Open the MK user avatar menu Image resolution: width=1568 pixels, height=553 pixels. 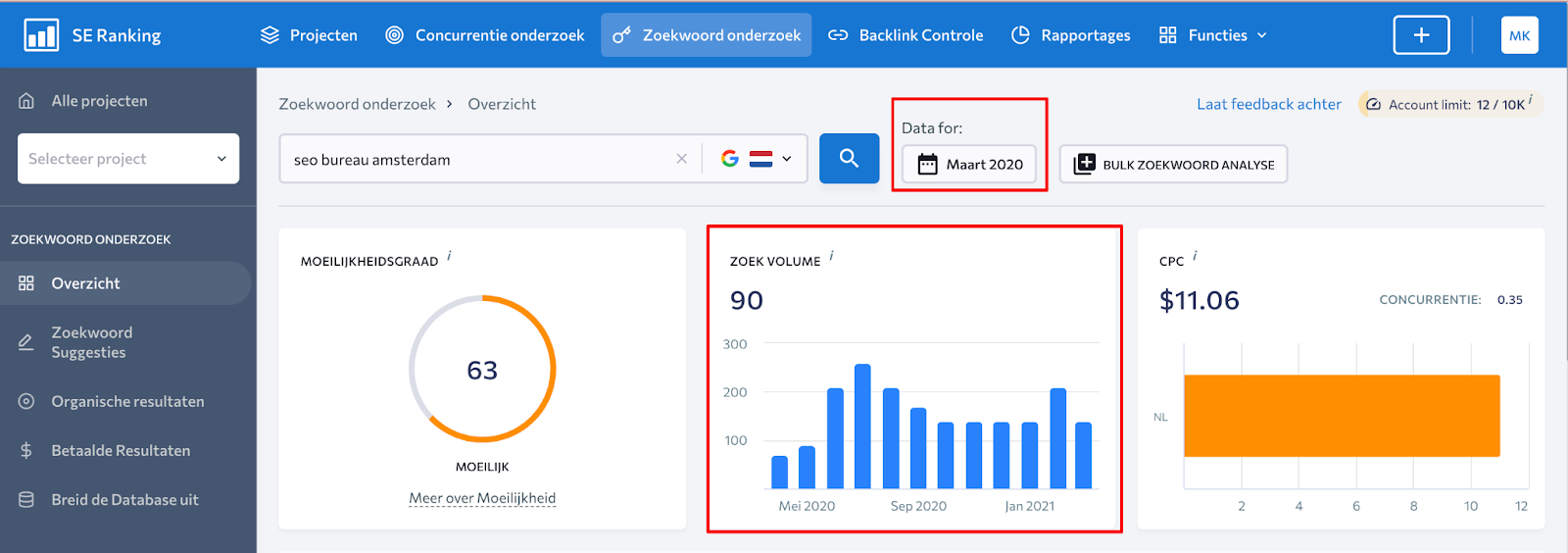click(x=1519, y=35)
